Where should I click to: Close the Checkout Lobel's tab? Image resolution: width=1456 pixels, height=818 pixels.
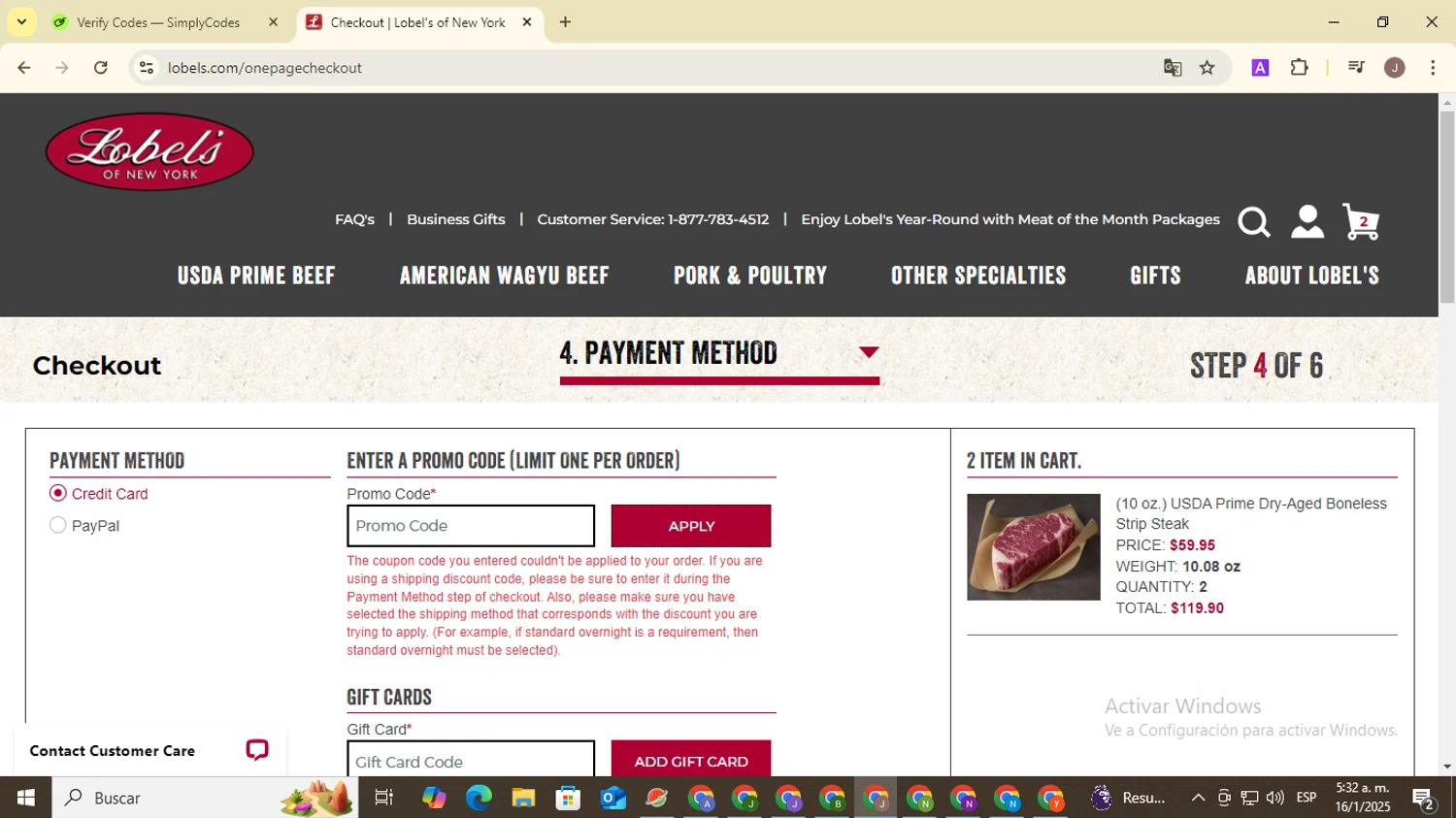pyautogui.click(x=527, y=22)
